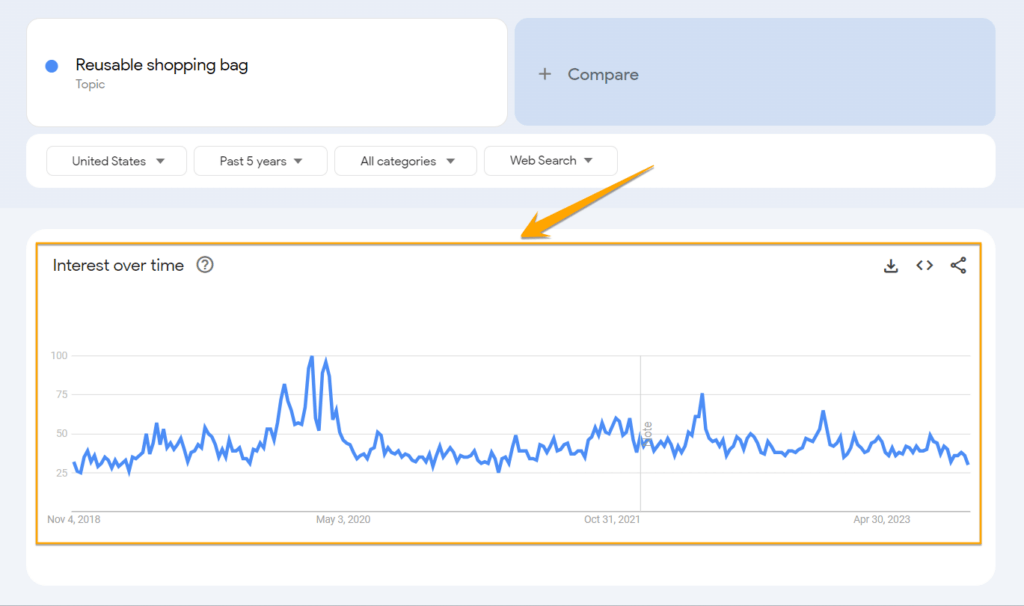Click the 100 value on the y-axis
Viewport: 1024px width, 606px height.
59,355
